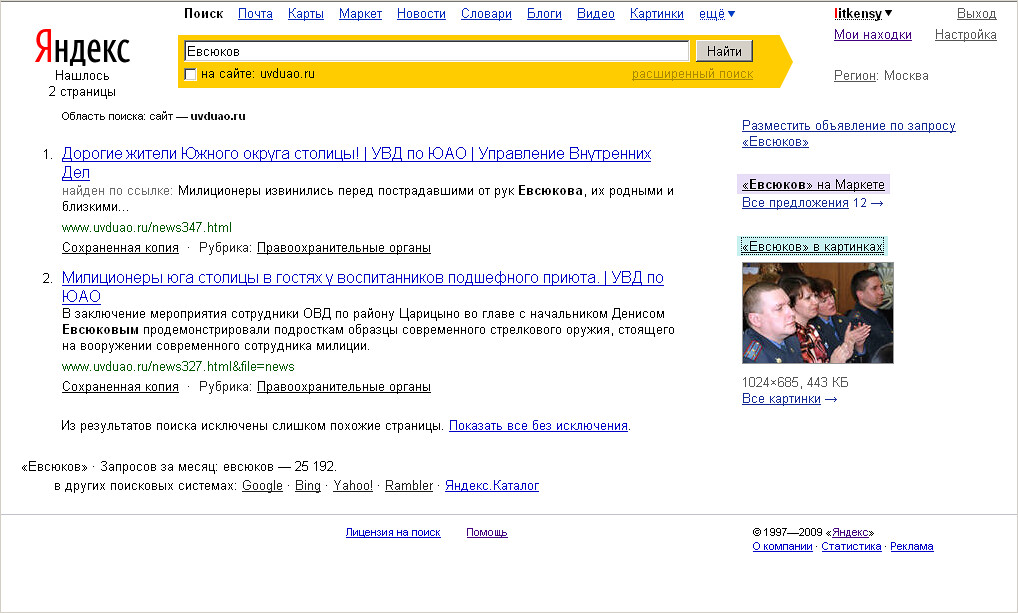Switch to Картинки search

(656, 14)
